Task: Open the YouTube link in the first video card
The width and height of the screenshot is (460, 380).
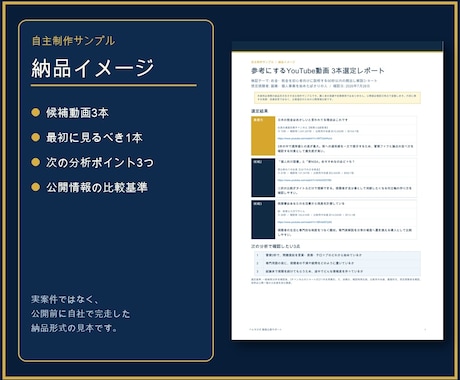Action: (x=305, y=138)
